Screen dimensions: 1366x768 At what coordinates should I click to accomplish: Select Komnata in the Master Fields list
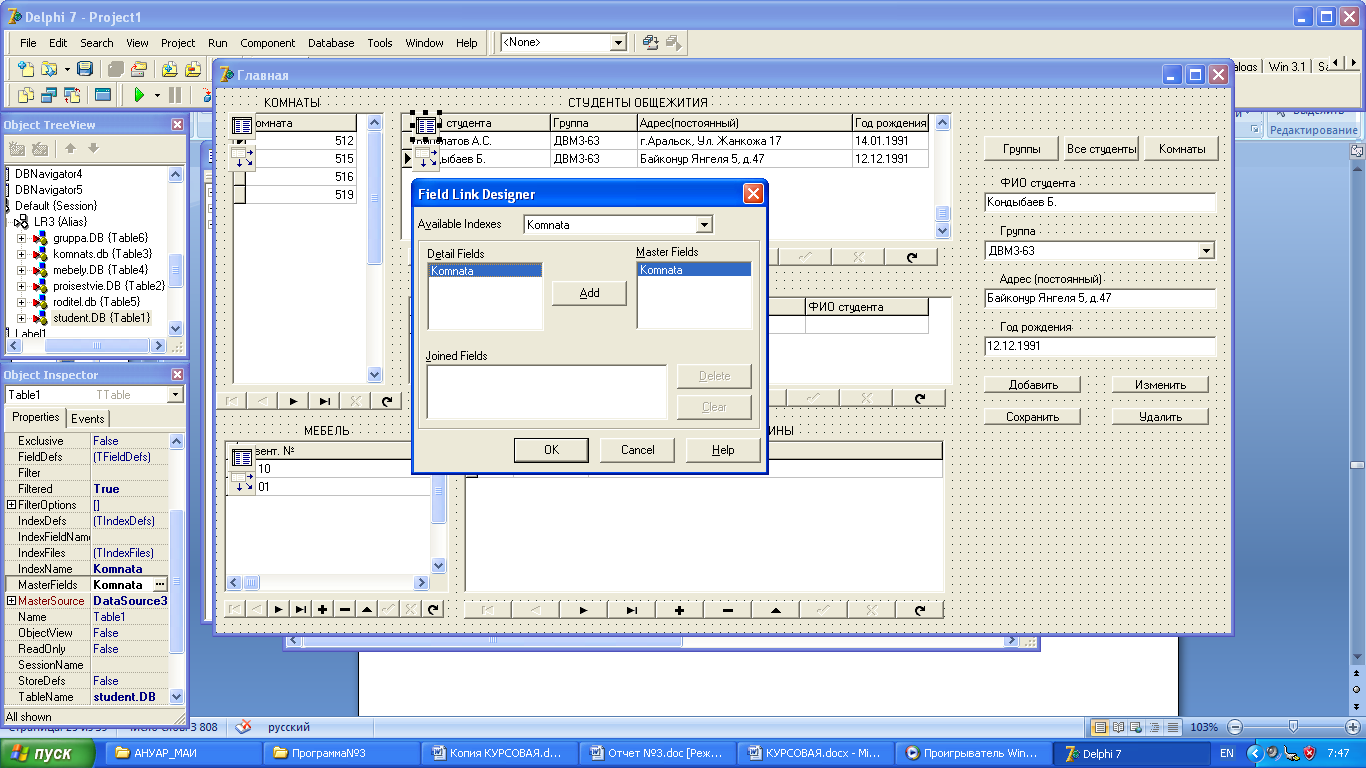coord(662,270)
